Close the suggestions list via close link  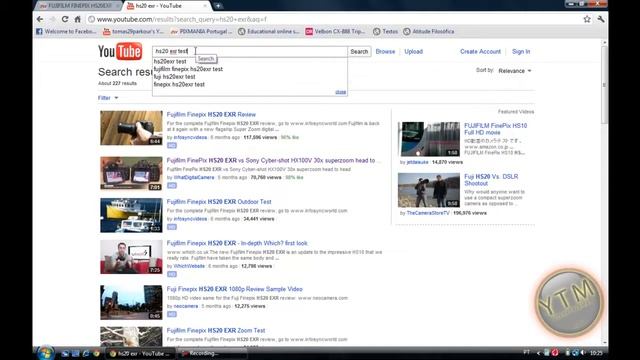point(341,92)
